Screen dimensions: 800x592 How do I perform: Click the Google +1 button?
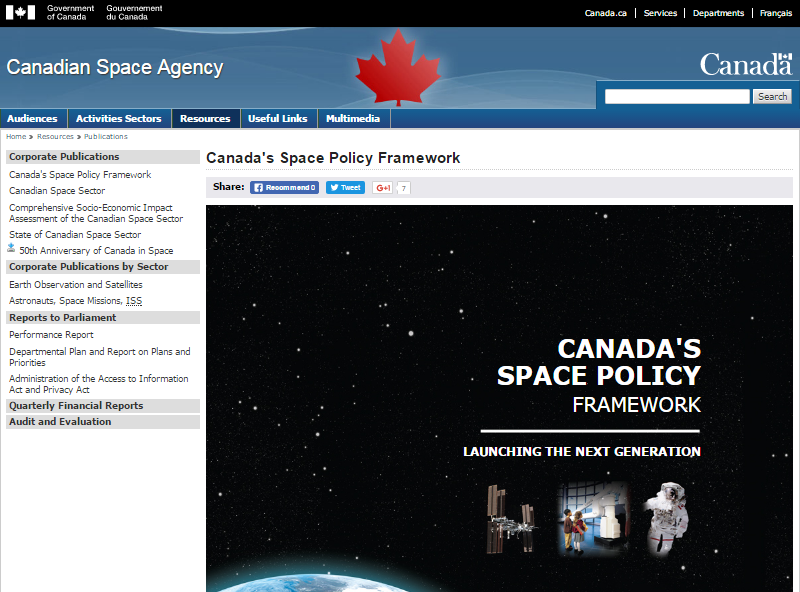click(383, 188)
